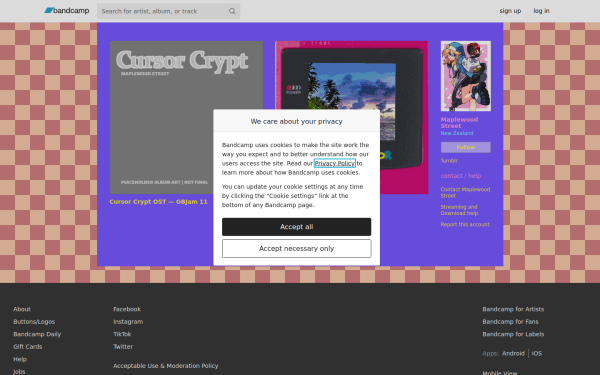
Task: Open Buttons/Logos footer link
Action: pyautogui.click(x=34, y=322)
